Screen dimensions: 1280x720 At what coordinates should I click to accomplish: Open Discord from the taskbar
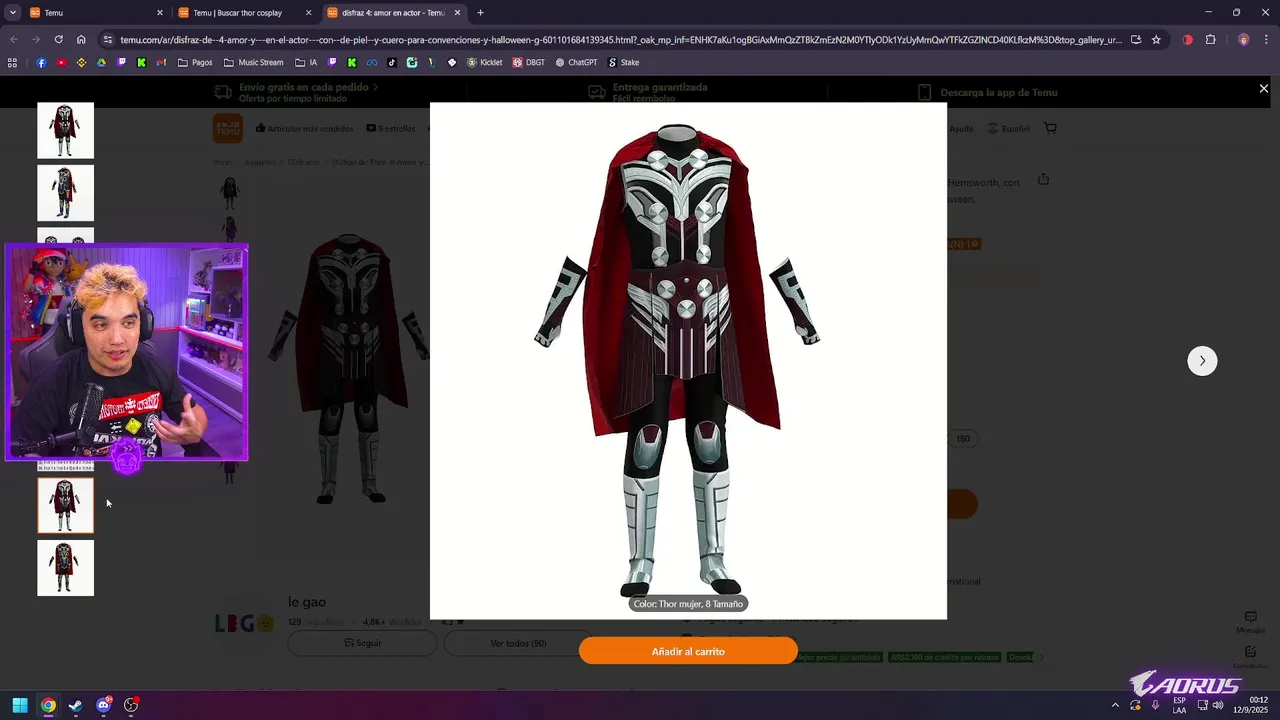(x=103, y=705)
